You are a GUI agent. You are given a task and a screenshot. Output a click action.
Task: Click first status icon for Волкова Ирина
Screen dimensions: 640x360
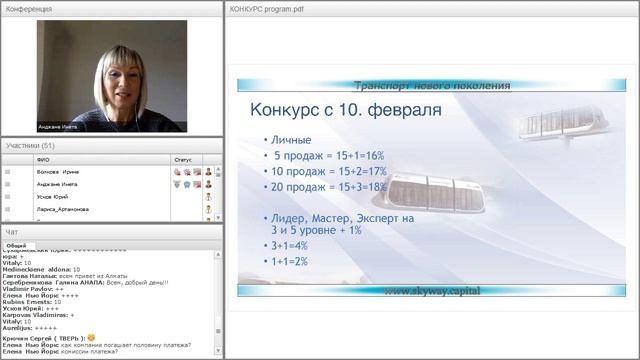[x=177, y=172]
